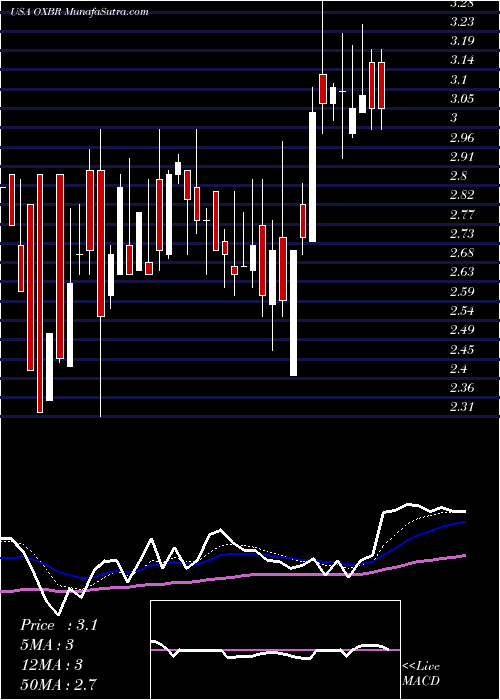The image size is (500, 700).
Task: Click the 2.49 price axis label
Action: 462,330
